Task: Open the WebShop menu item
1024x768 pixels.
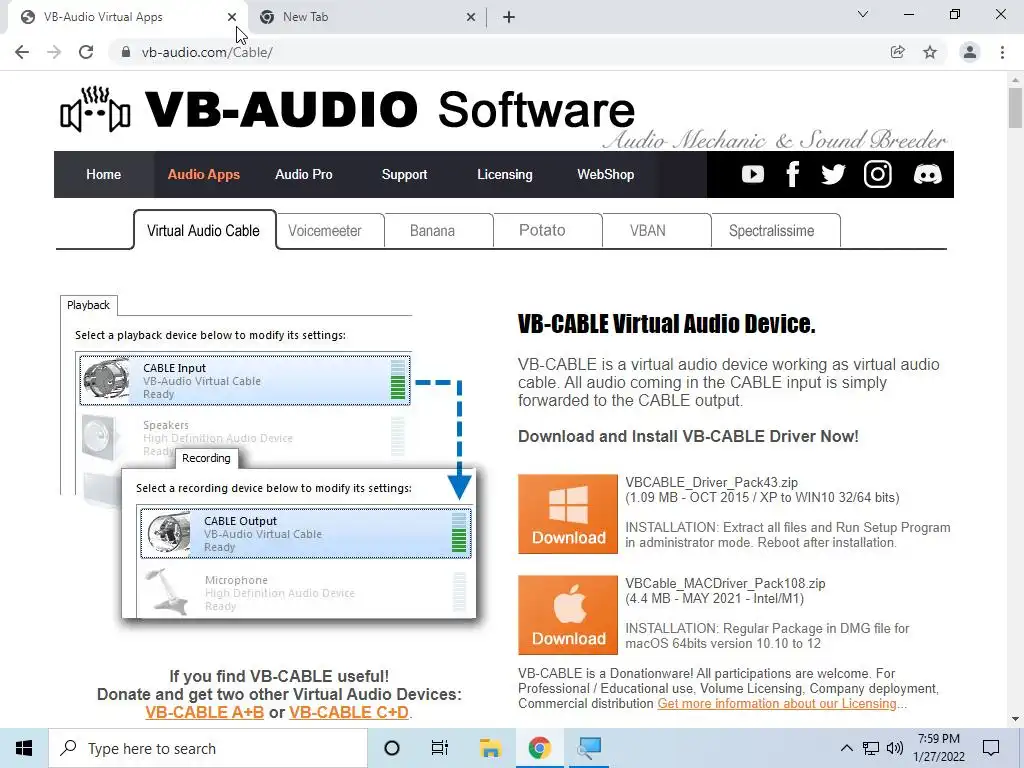Action: pos(605,174)
